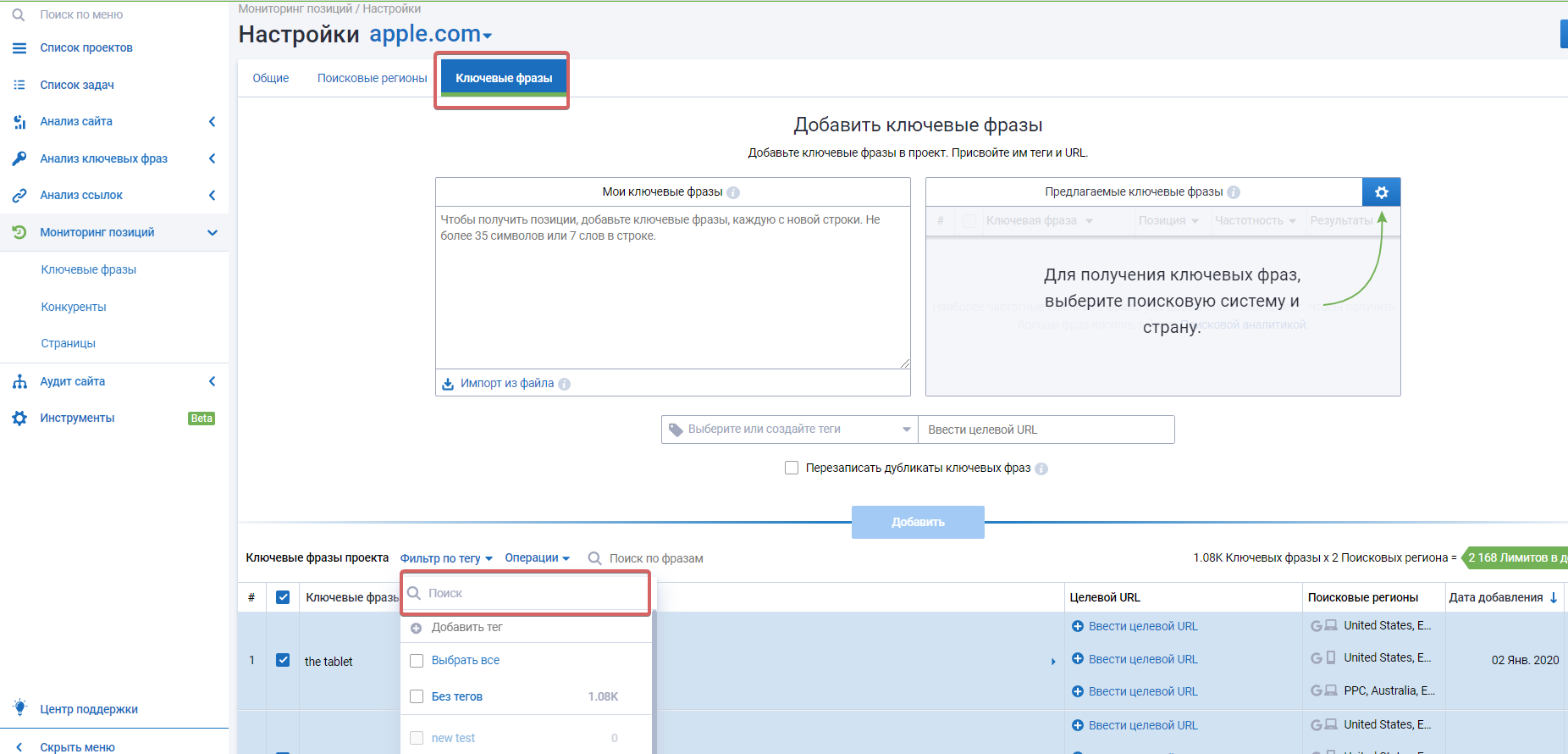1568x754 pixels.
Task: Tick the Выбрать все checkbox in tag filter
Action: click(x=417, y=661)
